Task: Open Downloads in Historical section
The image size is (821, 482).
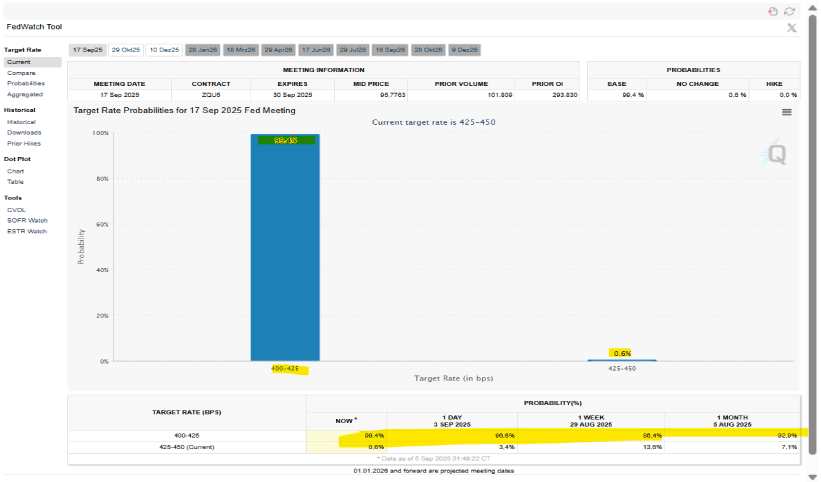Action: pos(24,132)
